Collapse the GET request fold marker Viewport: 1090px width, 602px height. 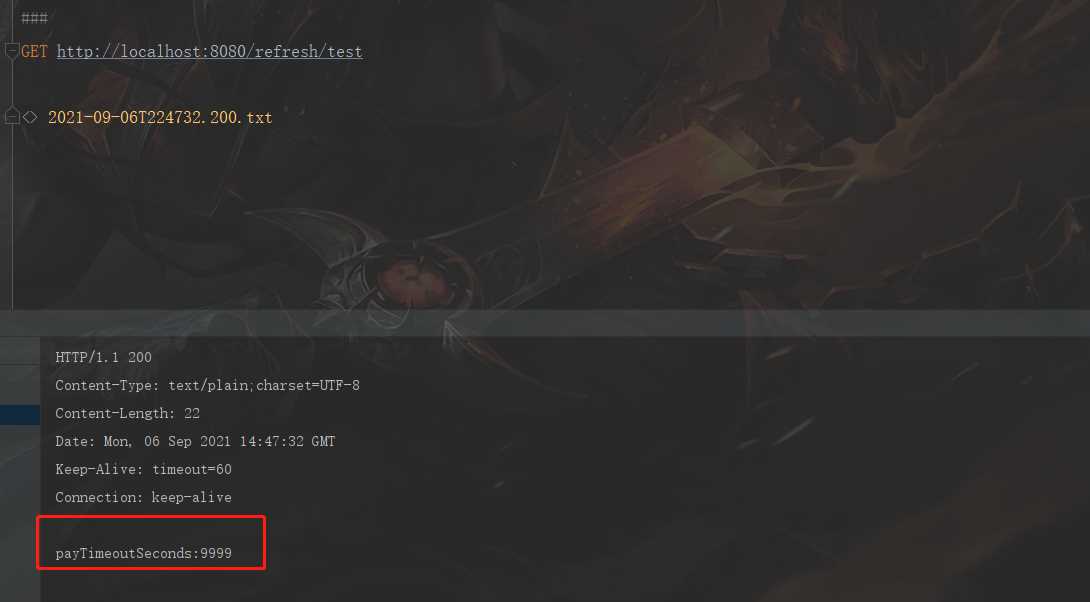pyautogui.click(x=11, y=51)
